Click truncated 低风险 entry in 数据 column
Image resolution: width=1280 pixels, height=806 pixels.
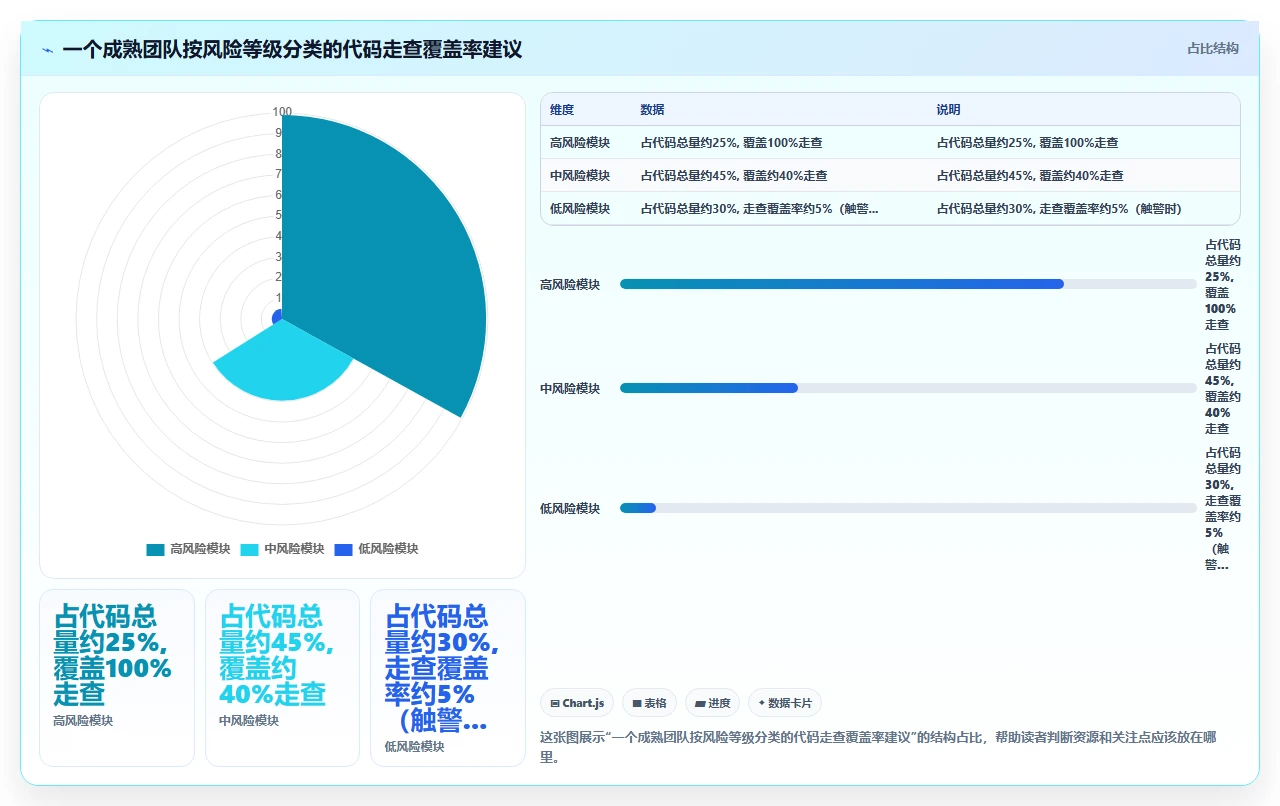tap(760, 209)
